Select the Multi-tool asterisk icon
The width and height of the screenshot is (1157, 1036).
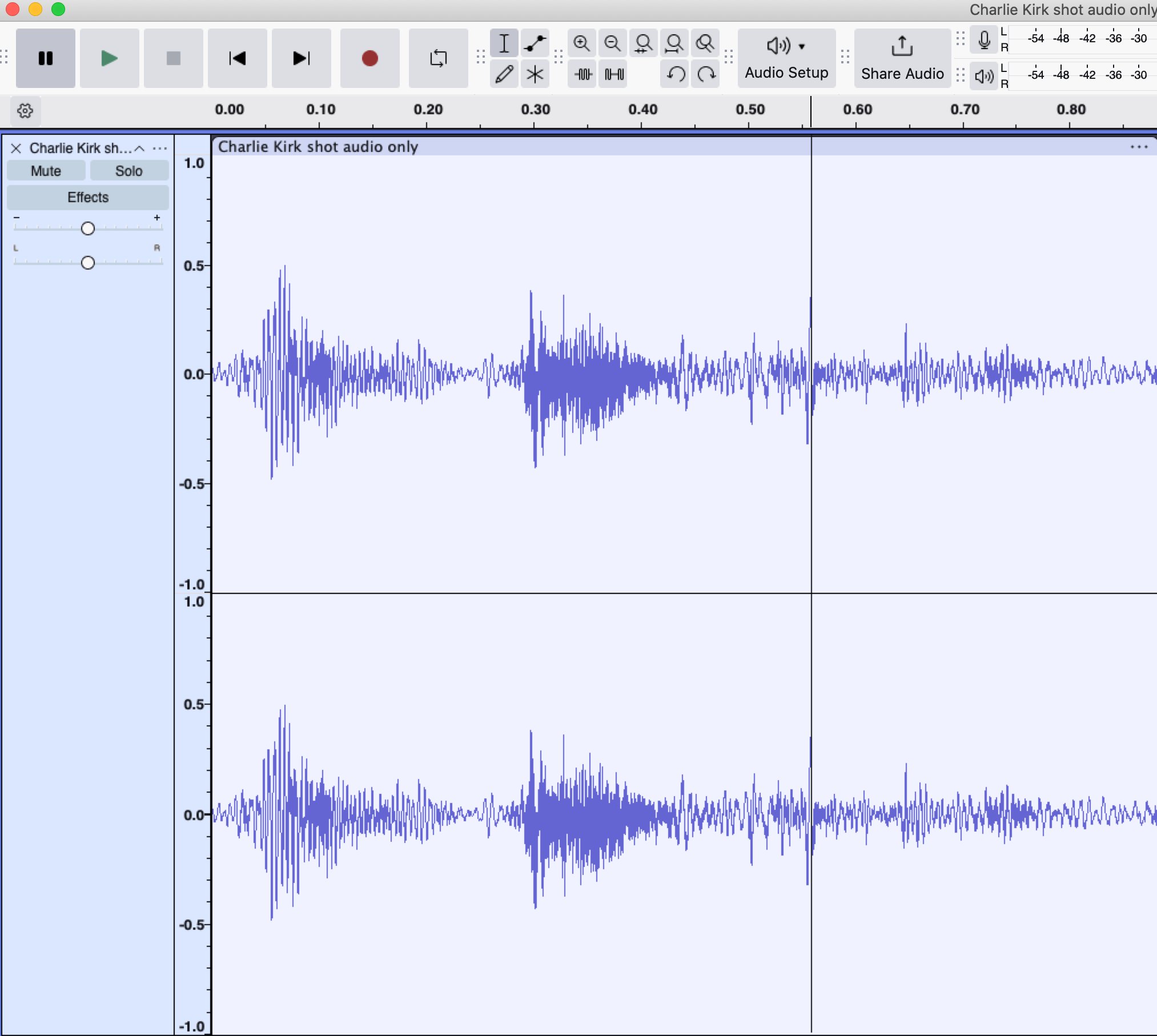pyautogui.click(x=535, y=74)
